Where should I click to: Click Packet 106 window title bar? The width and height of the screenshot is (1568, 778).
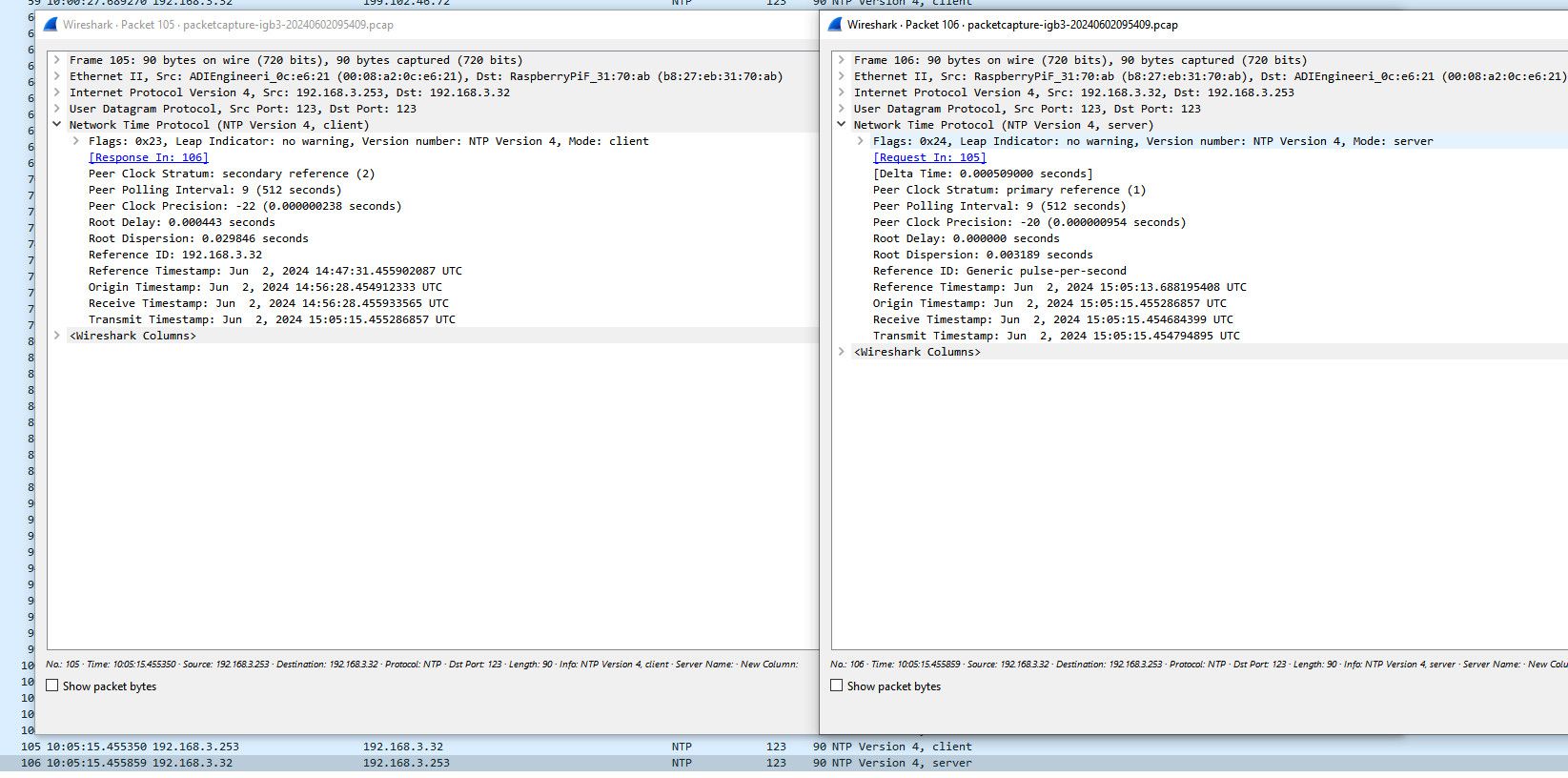pyautogui.click(x=1193, y=25)
